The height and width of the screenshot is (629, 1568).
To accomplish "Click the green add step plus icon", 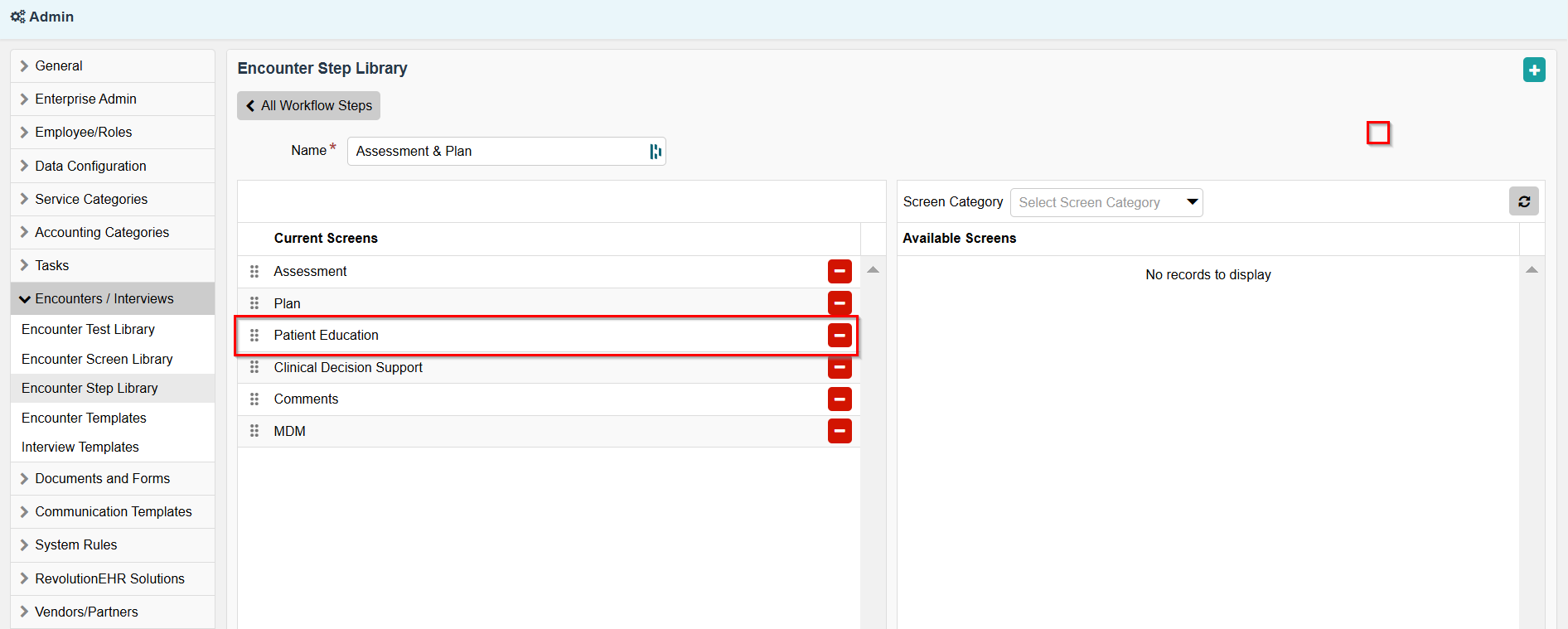I will pos(1533,70).
